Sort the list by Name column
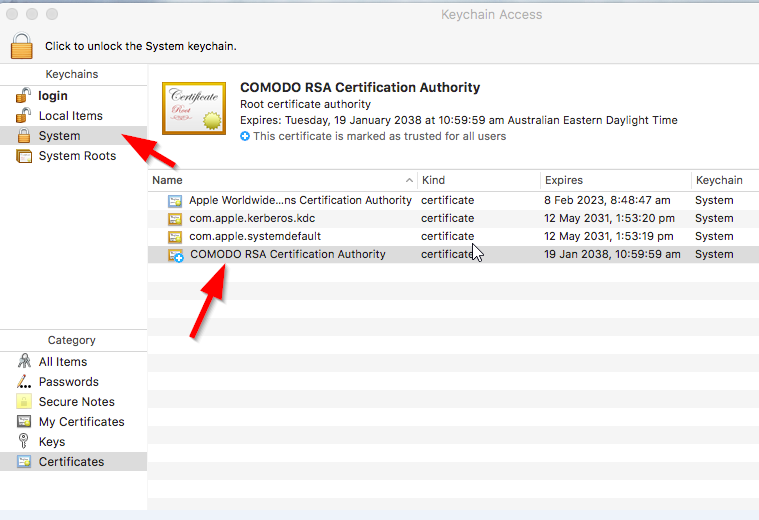759x520 pixels. [283, 180]
